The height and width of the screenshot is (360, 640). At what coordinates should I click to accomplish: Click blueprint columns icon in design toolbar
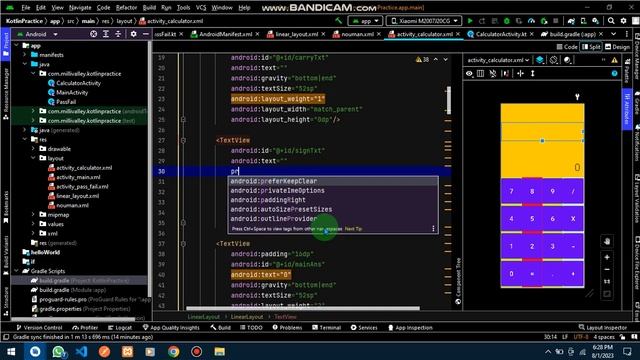click(x=480, y=73)
